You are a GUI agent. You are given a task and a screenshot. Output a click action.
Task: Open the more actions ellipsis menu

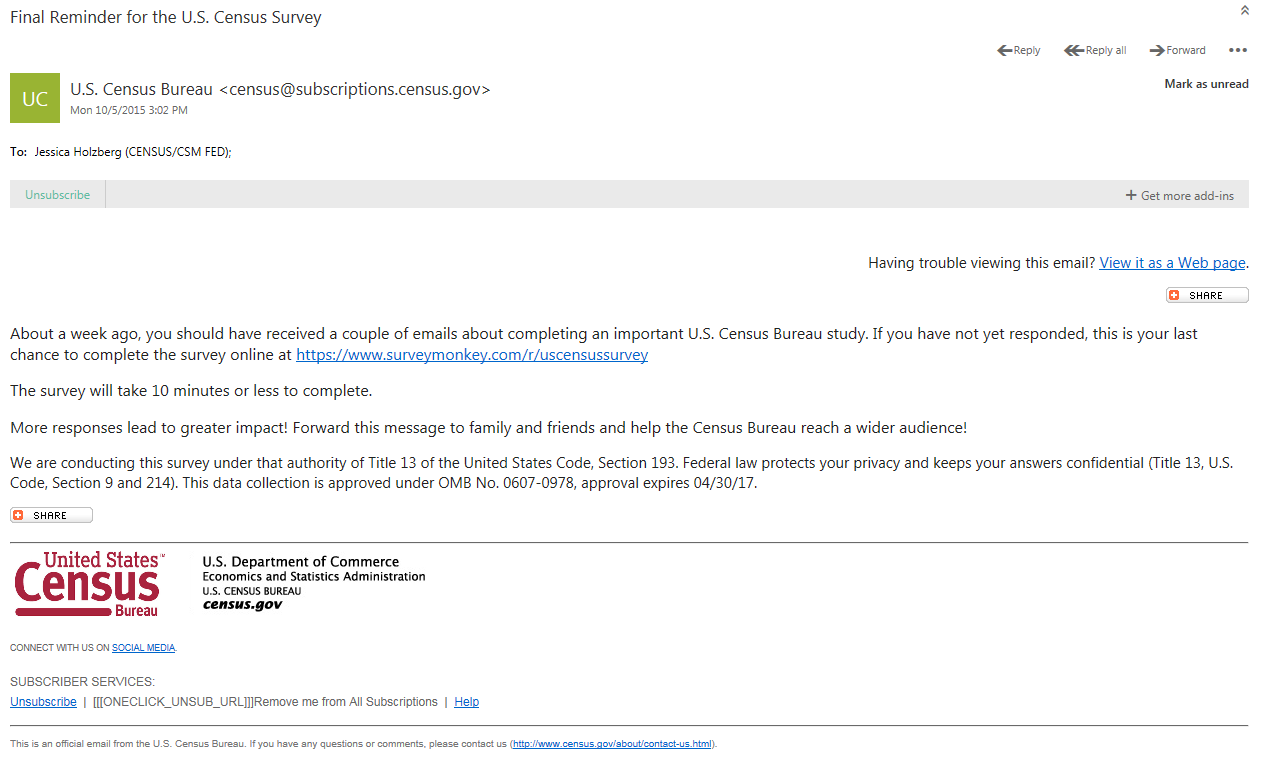point(1238,51)
